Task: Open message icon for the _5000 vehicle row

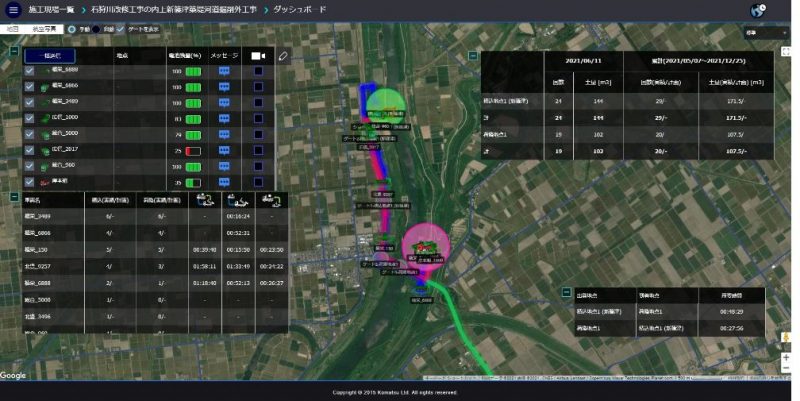Action: [x=224, y=135]
